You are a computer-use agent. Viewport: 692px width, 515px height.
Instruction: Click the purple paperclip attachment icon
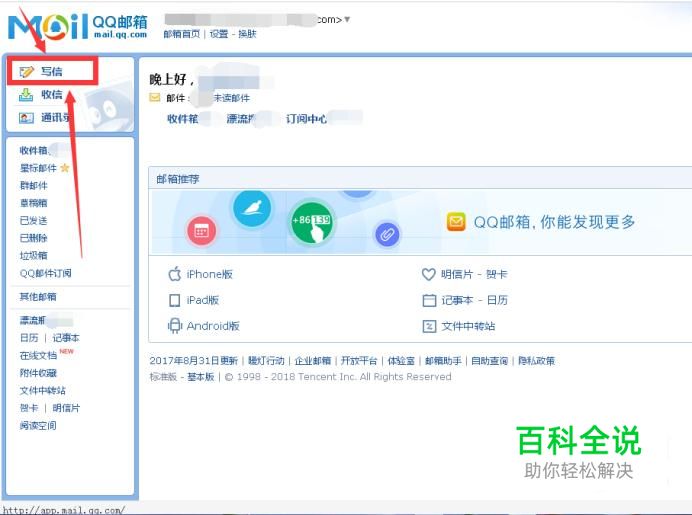(387, 234)
